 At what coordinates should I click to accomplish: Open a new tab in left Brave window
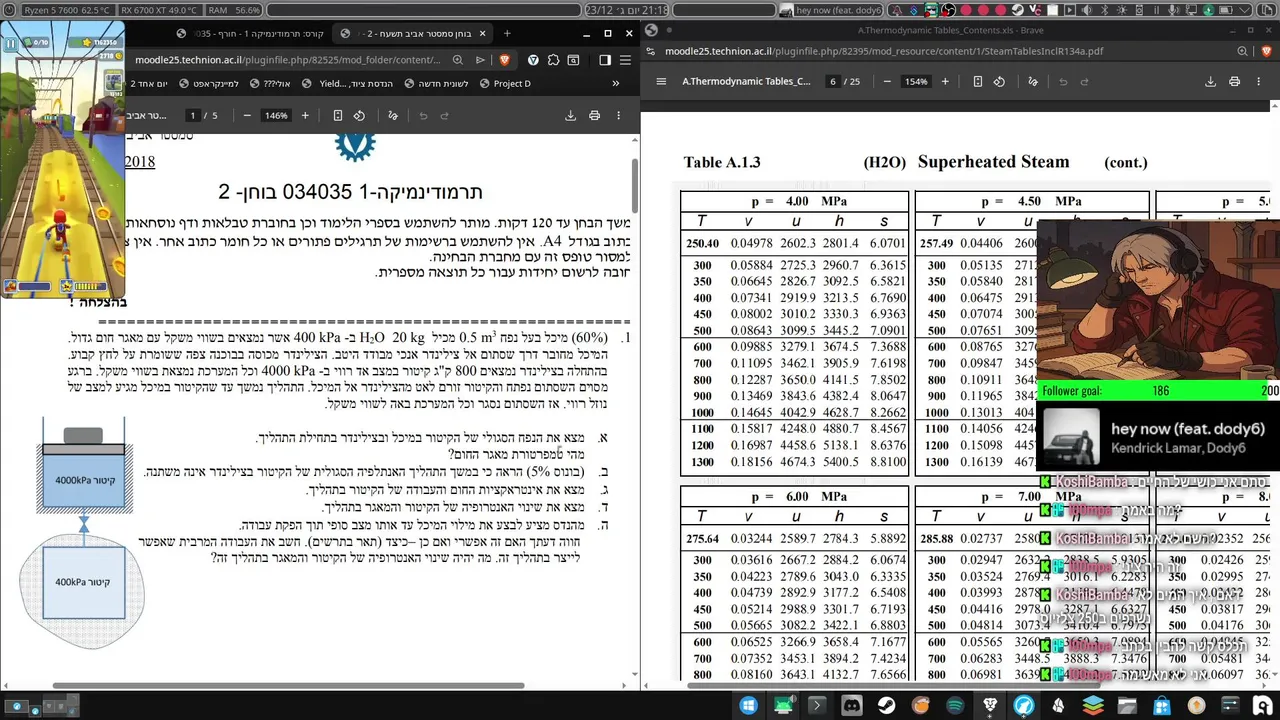coord(507,33)
